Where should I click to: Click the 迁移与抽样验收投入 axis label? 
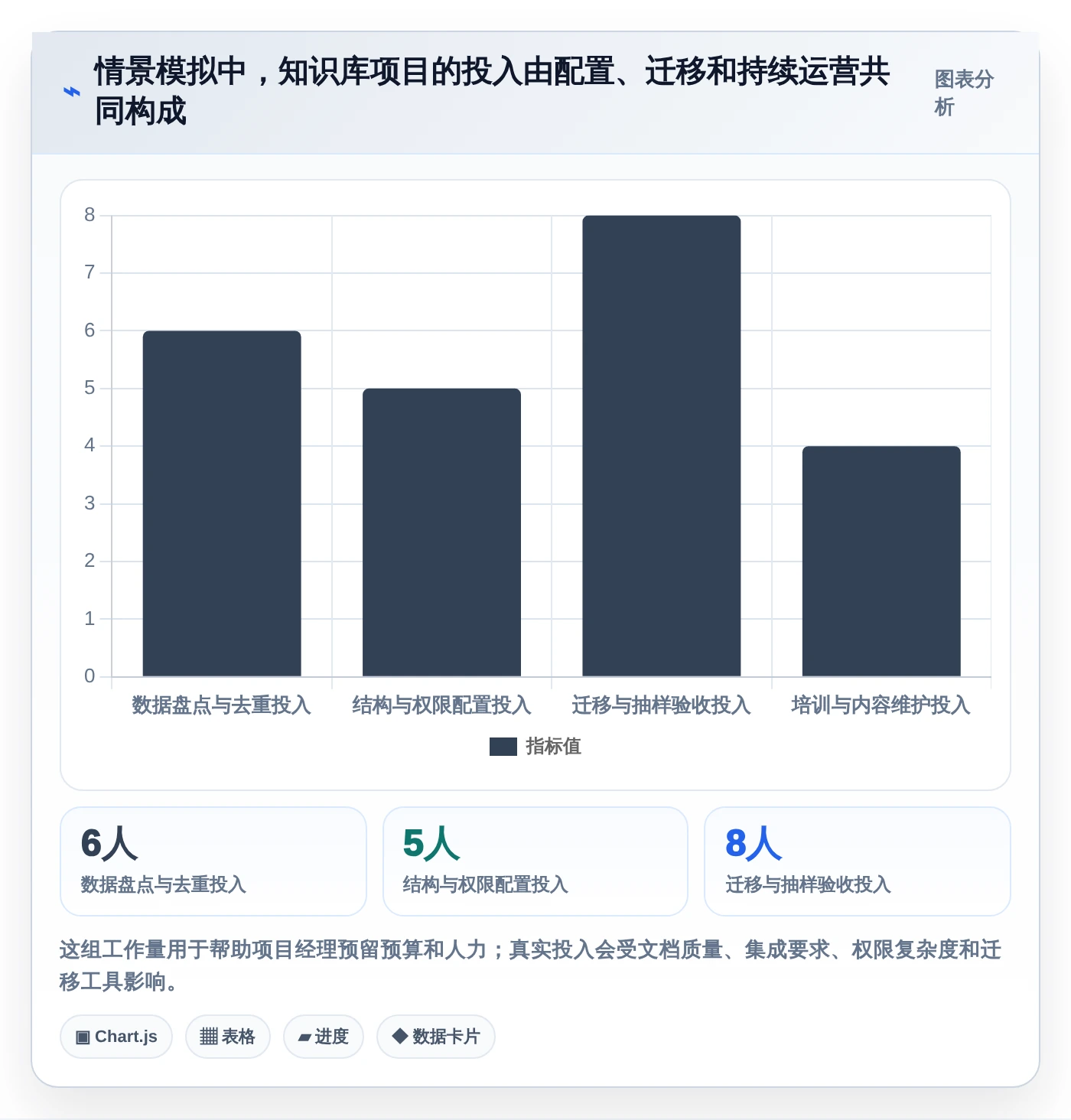pyautogui.click(x=662, y=705)
